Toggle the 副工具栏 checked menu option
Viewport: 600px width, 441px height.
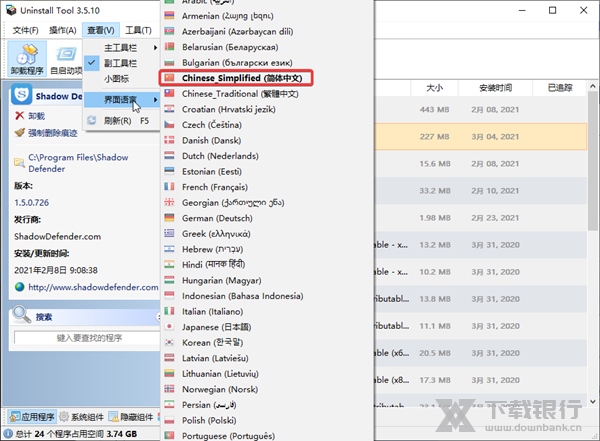[x=121, y=62]
